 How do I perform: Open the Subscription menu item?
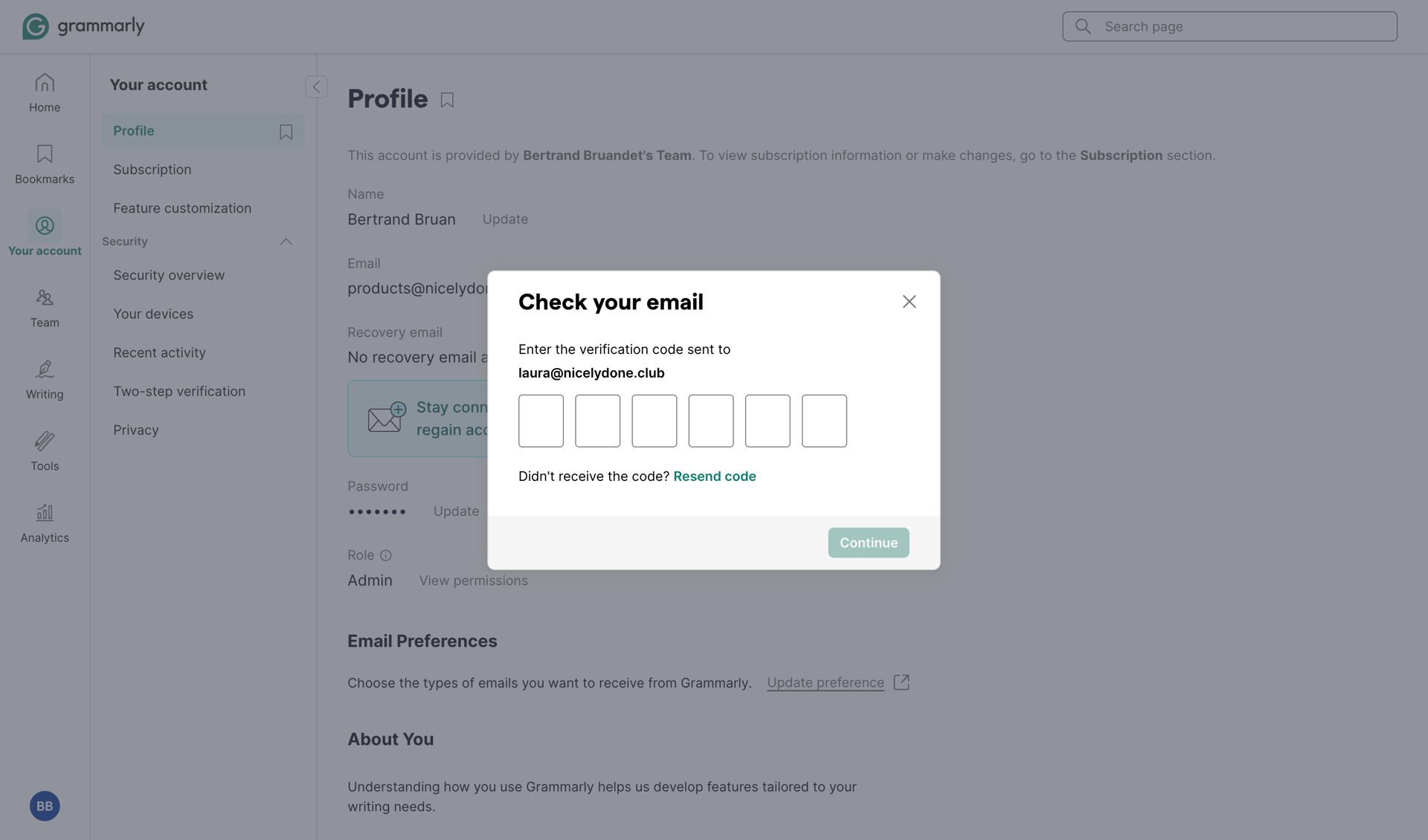152,169
